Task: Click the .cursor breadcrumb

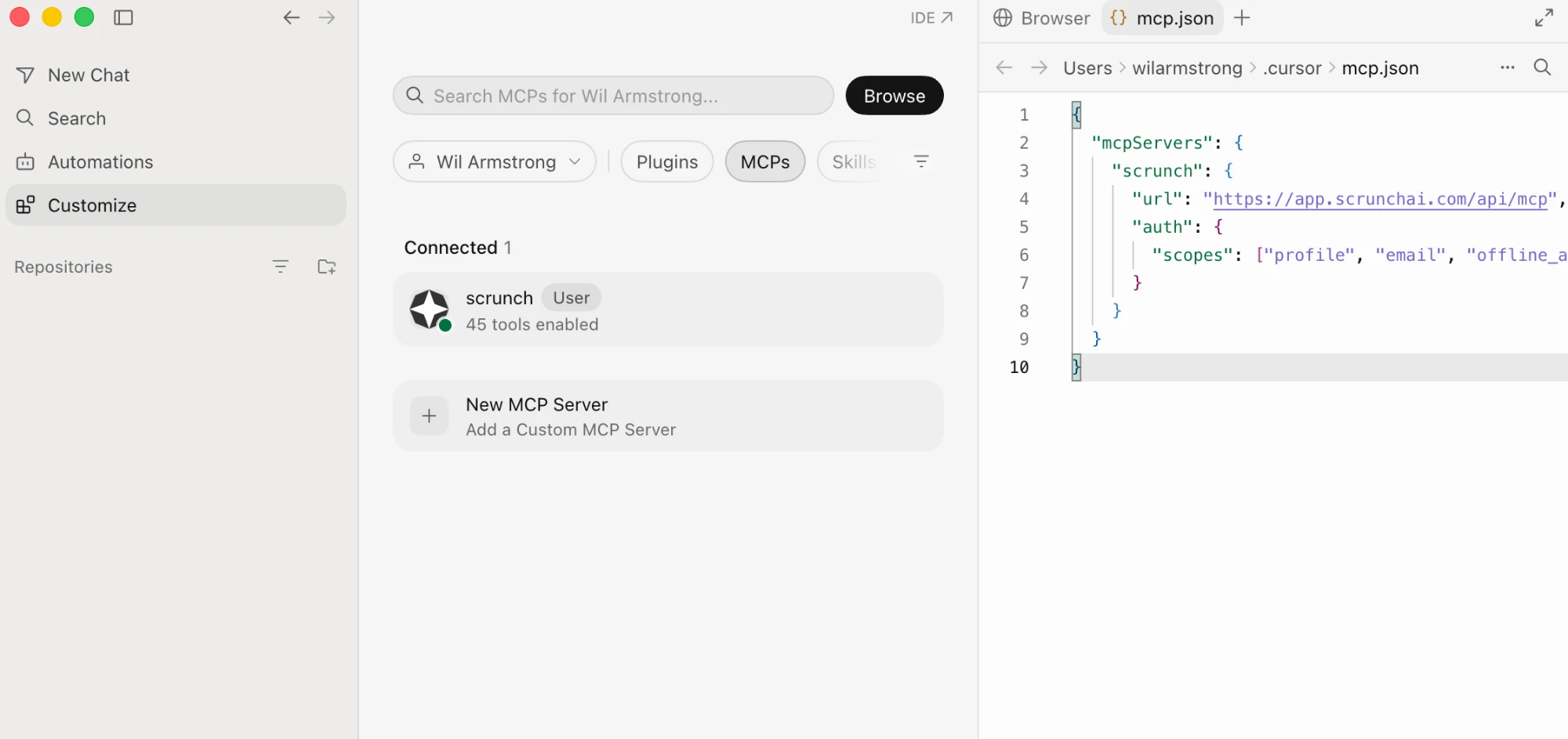Action: point(1292,68)
